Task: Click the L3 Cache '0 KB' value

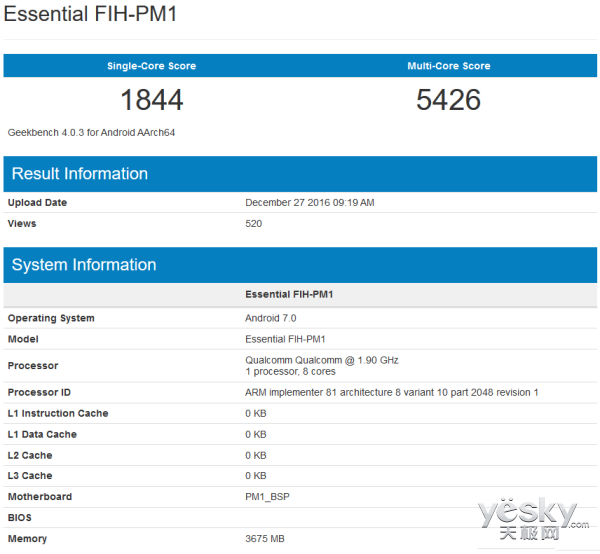Action: point(256,476)
